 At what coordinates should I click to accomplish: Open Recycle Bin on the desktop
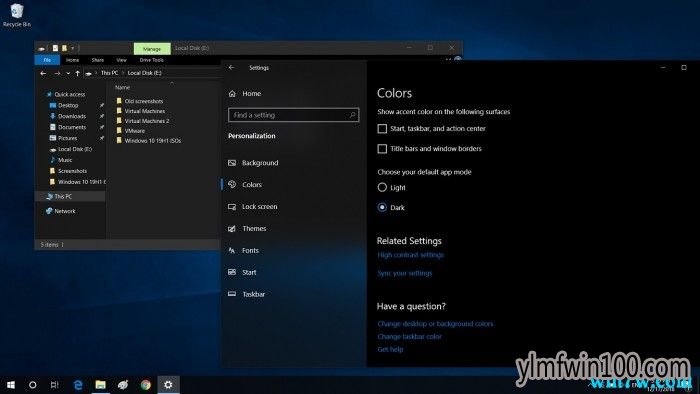pyautogui.click(x=17, y=16)
